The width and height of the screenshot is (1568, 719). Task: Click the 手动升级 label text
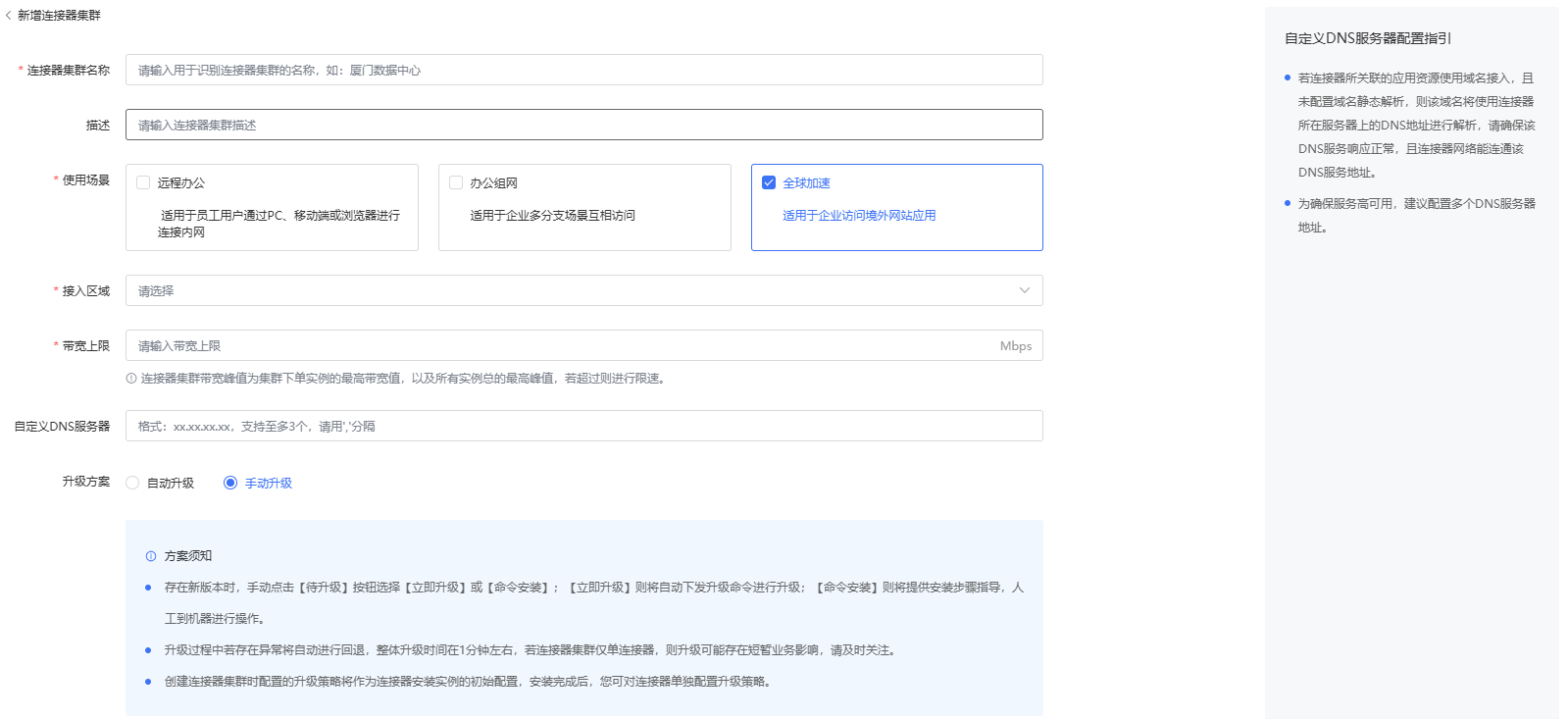coord(269,484)
